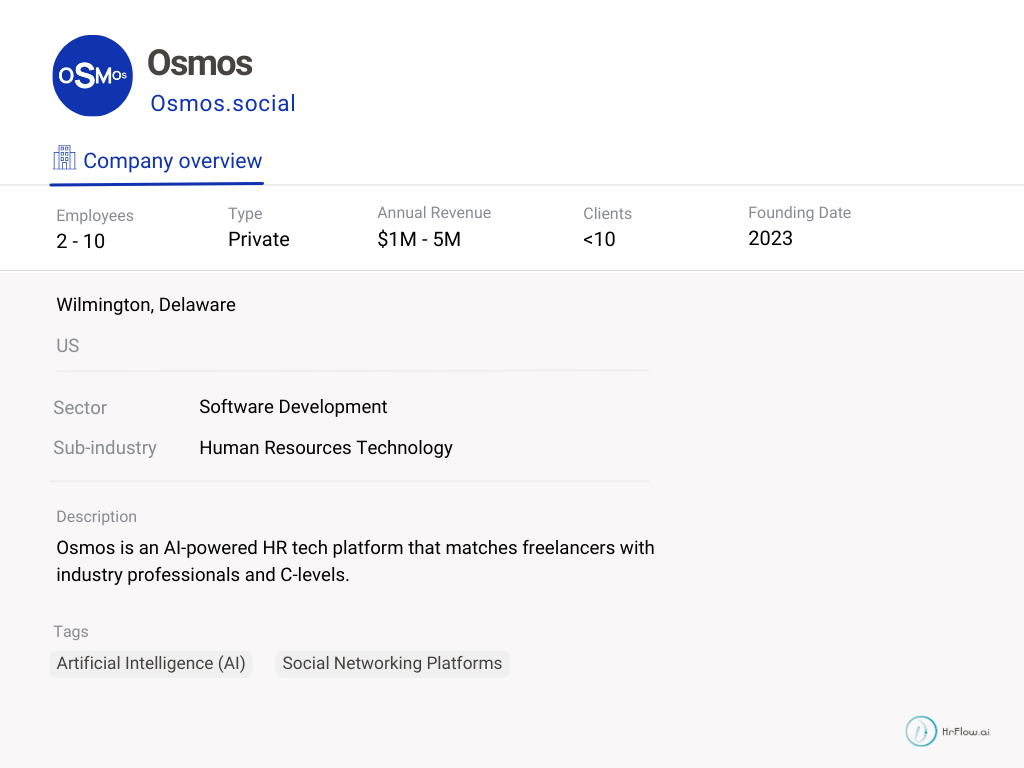
Task: Click the Social Networking Platforms tag
Action: [x=392, y=663]
